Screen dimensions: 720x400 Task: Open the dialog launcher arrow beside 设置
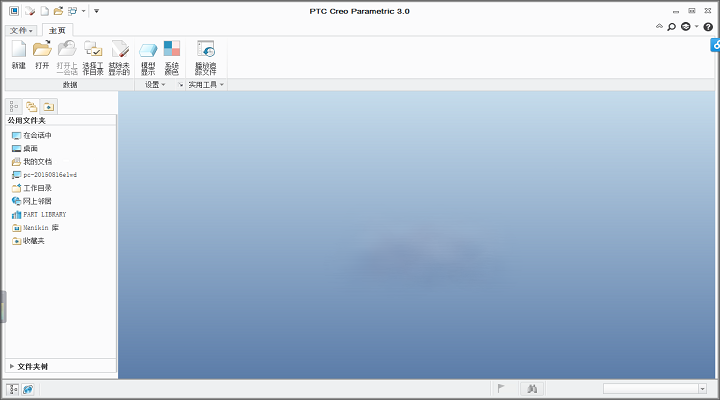[180, 85]
